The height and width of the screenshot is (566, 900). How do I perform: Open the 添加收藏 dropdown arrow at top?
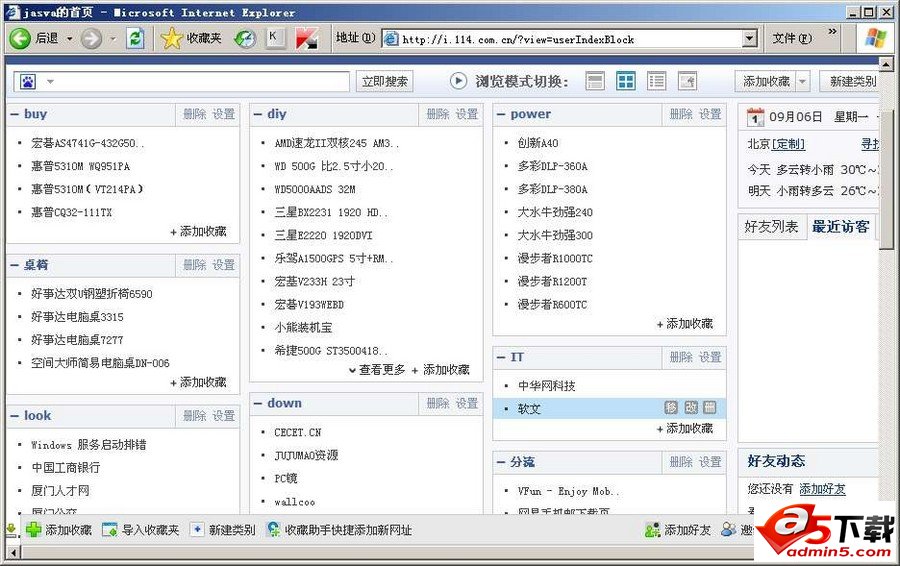coord(802,82)
